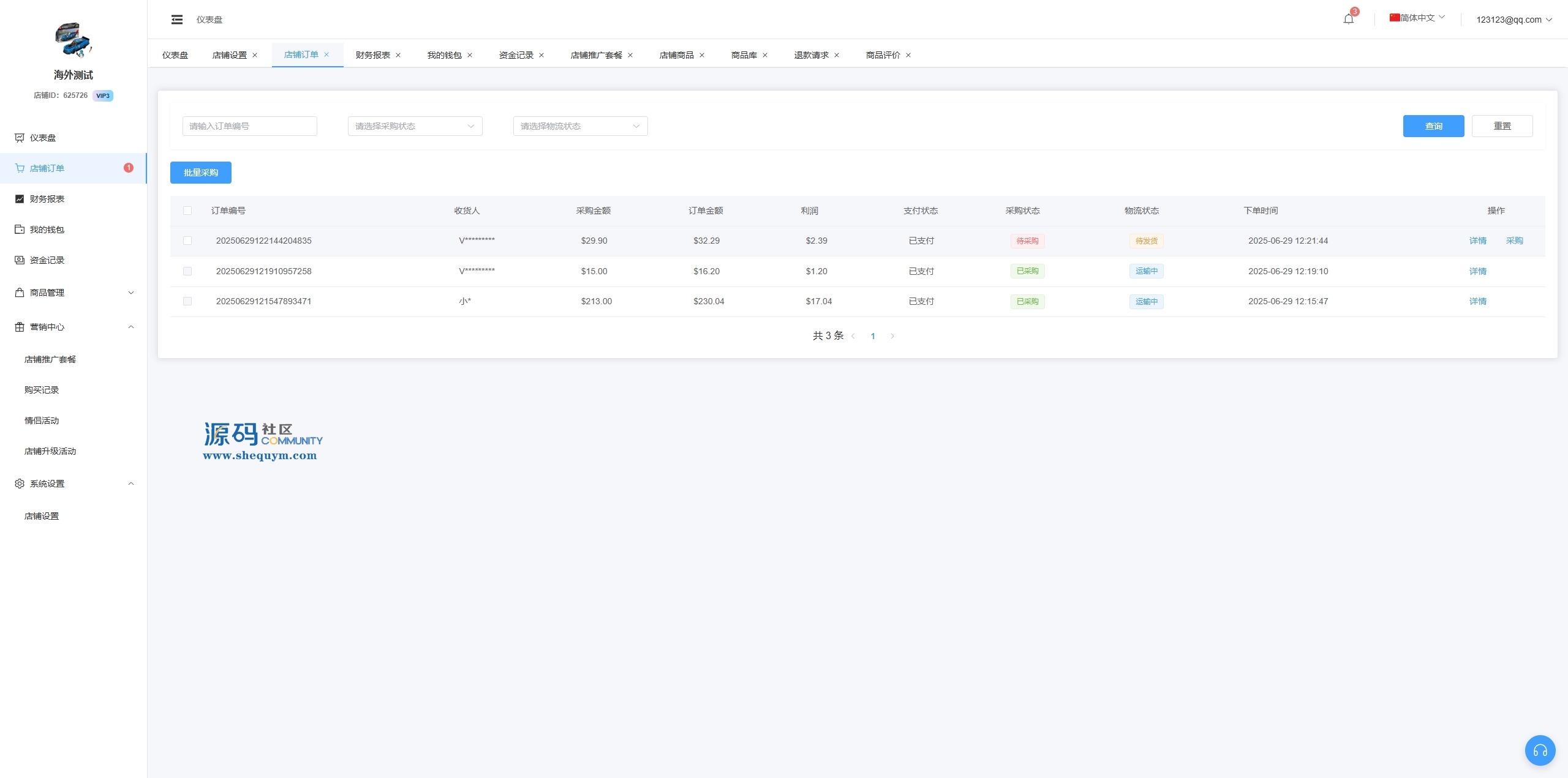
Task: Click the order number input field
Action: pos(249,126)
